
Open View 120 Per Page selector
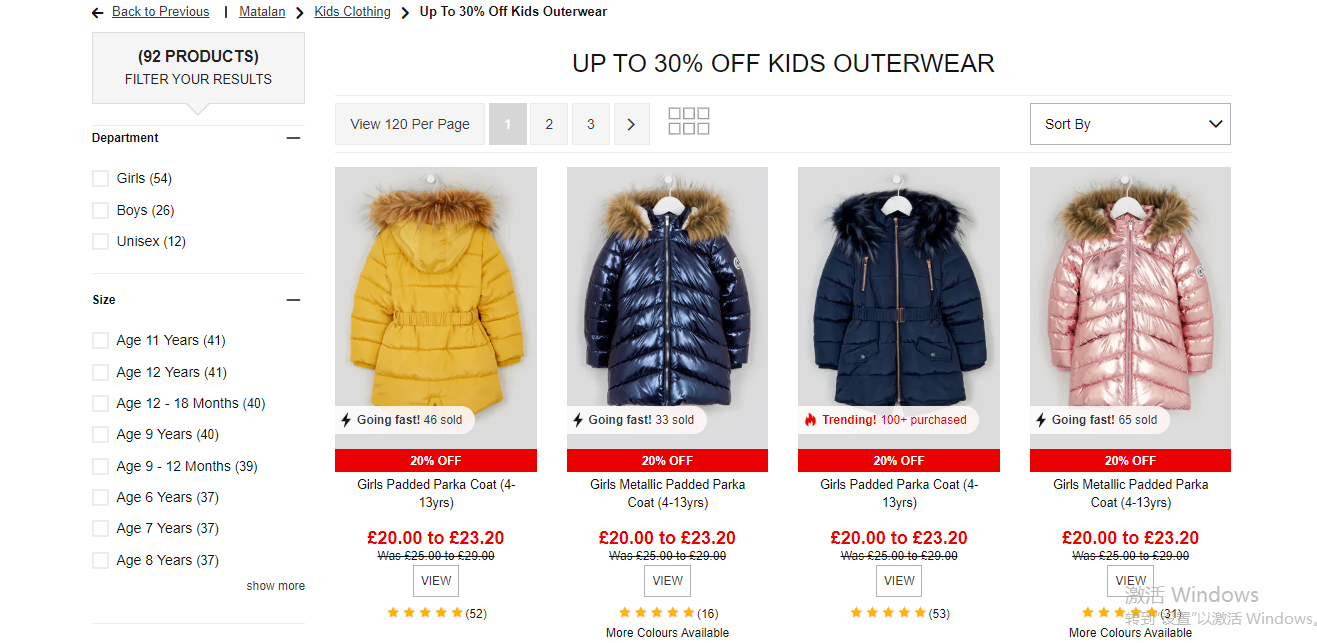pyautogui.click(x=410, y=124)
